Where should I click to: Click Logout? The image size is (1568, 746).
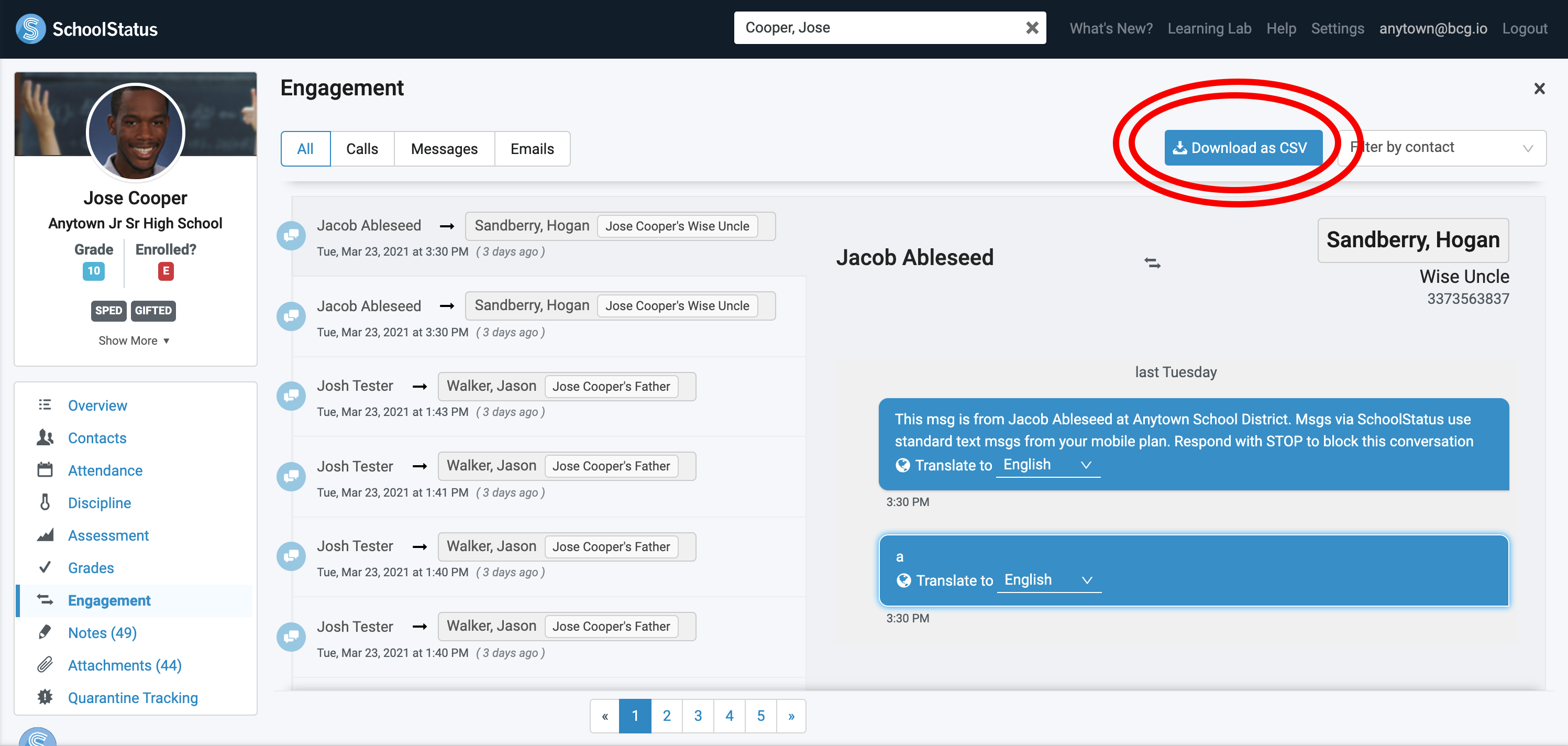1524,29
